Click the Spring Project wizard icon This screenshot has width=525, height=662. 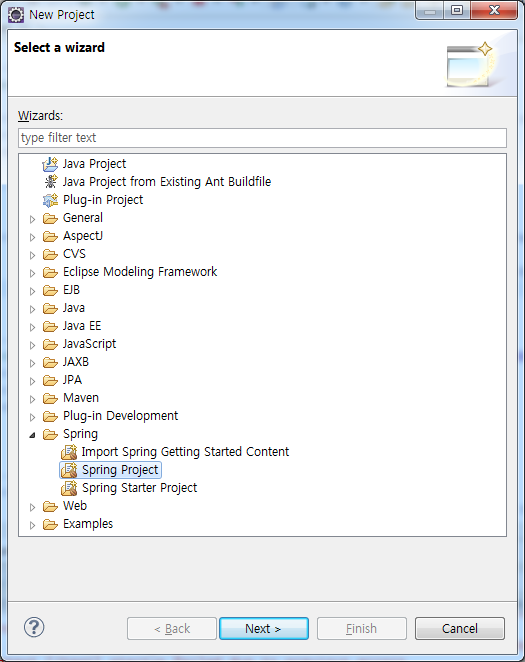[x=69, y=470]
